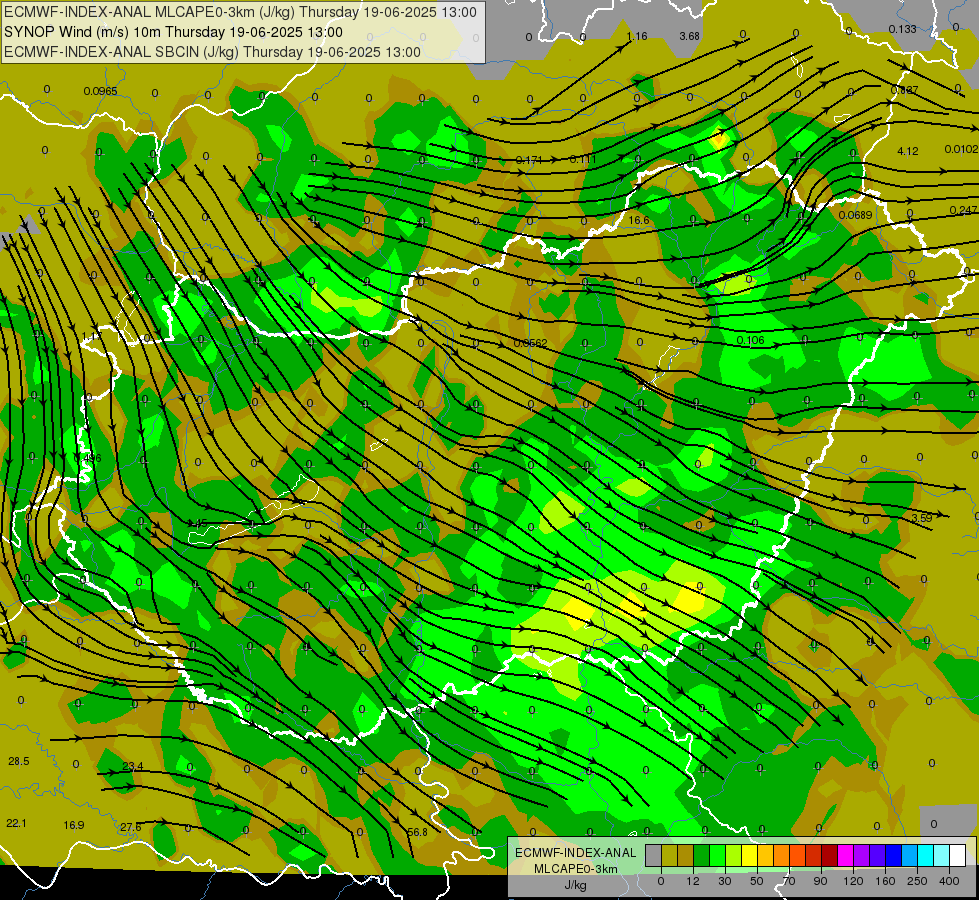Click the 'ECMWF-INDEX-ANAL MLCAPE0-3km' title line
This screenshot has width=979, height=900.
click(x=240, y=12)
